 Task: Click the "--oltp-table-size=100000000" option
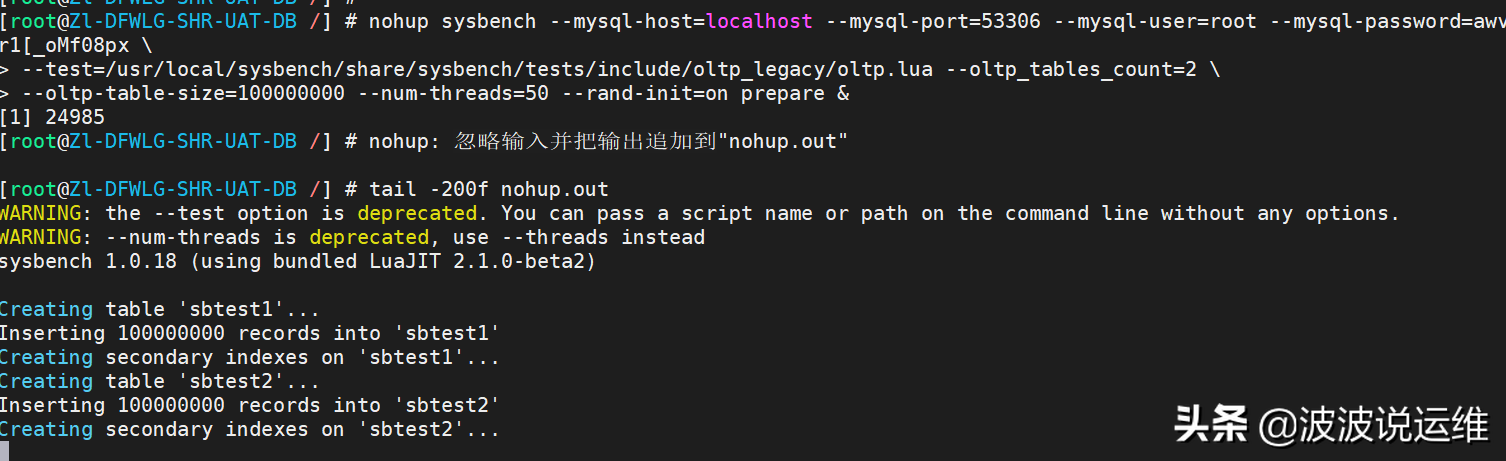pyautogui.click(x=183, y=94)
